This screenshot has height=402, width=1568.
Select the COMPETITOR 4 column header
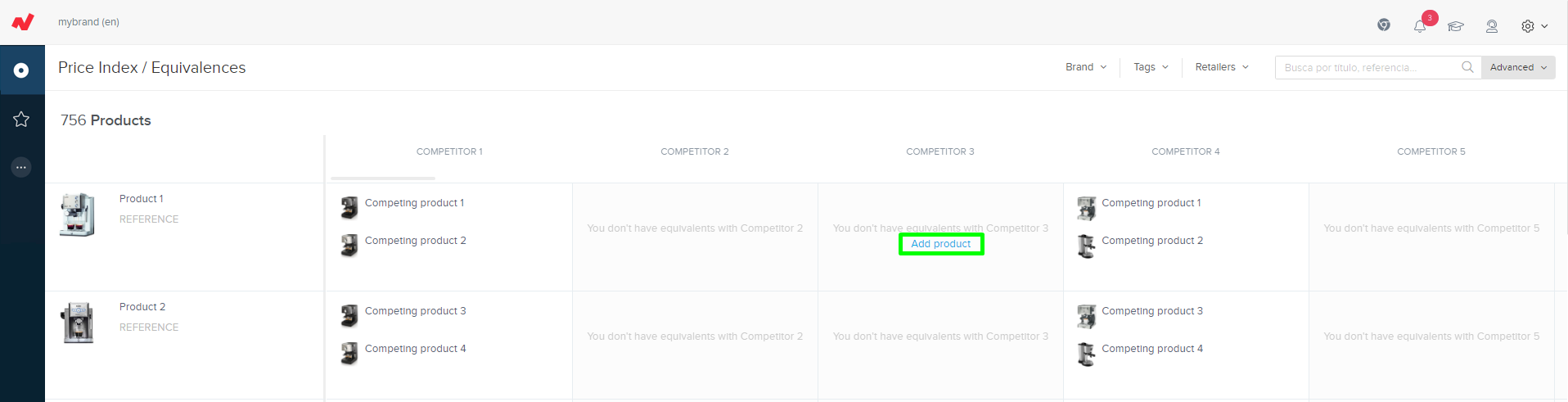pyautogui.click(x=1186, y=151)
